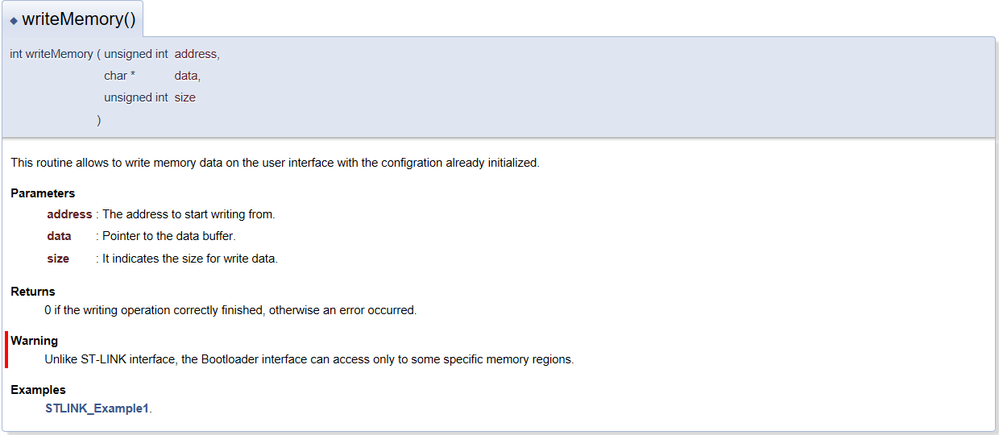Click the "address," argument in the signature

[196, 54]
